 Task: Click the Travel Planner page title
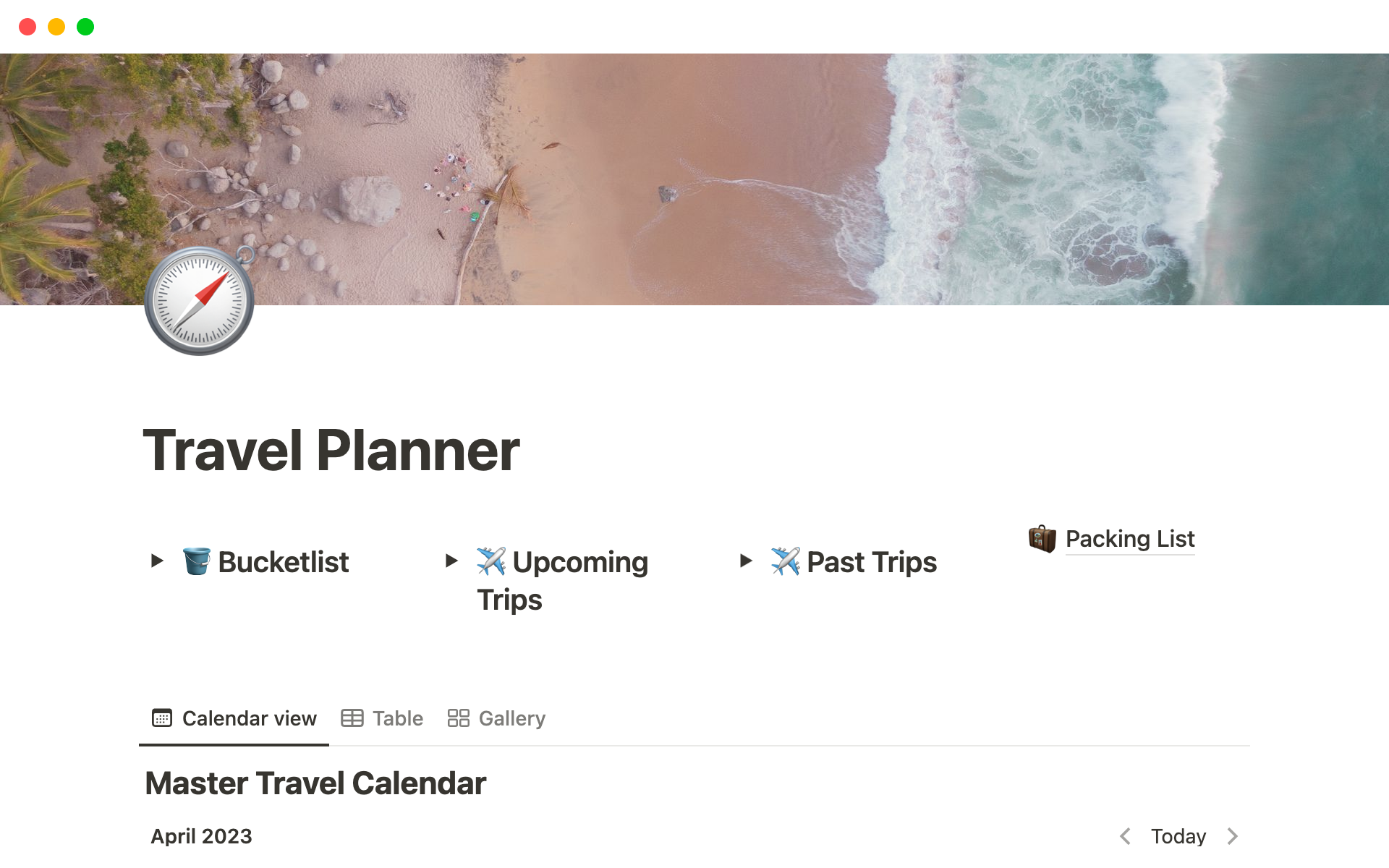tap(331, 451)
